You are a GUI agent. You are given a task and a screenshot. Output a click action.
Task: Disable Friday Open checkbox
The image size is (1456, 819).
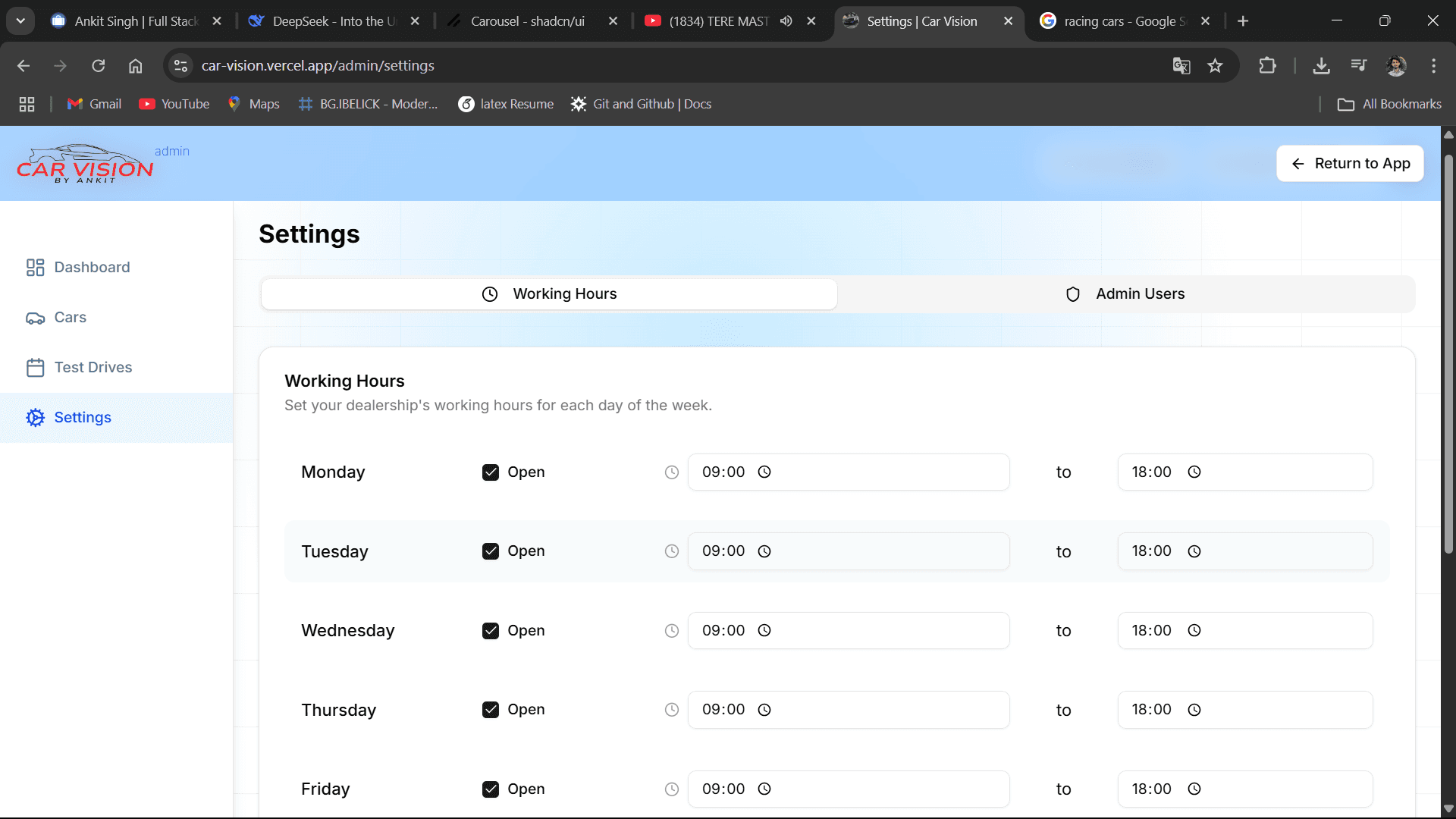pyautogui.click(x=491, y=789)
